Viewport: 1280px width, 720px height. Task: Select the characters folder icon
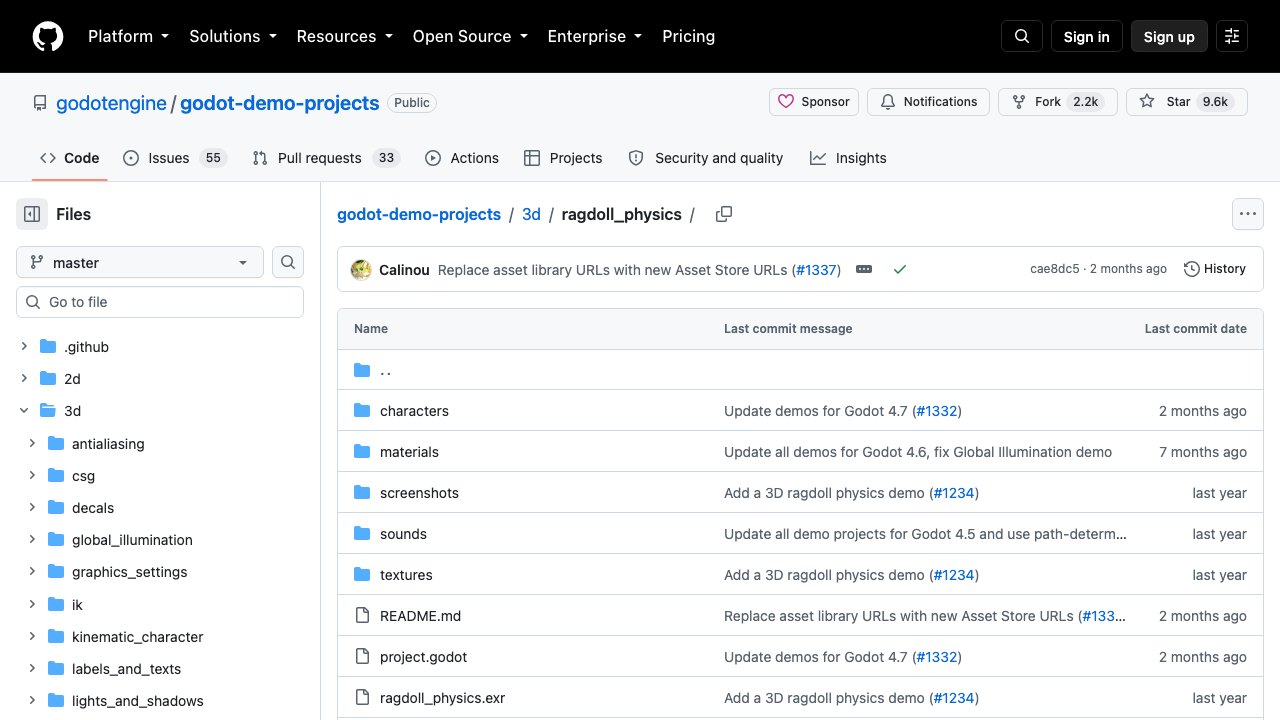pyautogui.click(x=362, y=411)
